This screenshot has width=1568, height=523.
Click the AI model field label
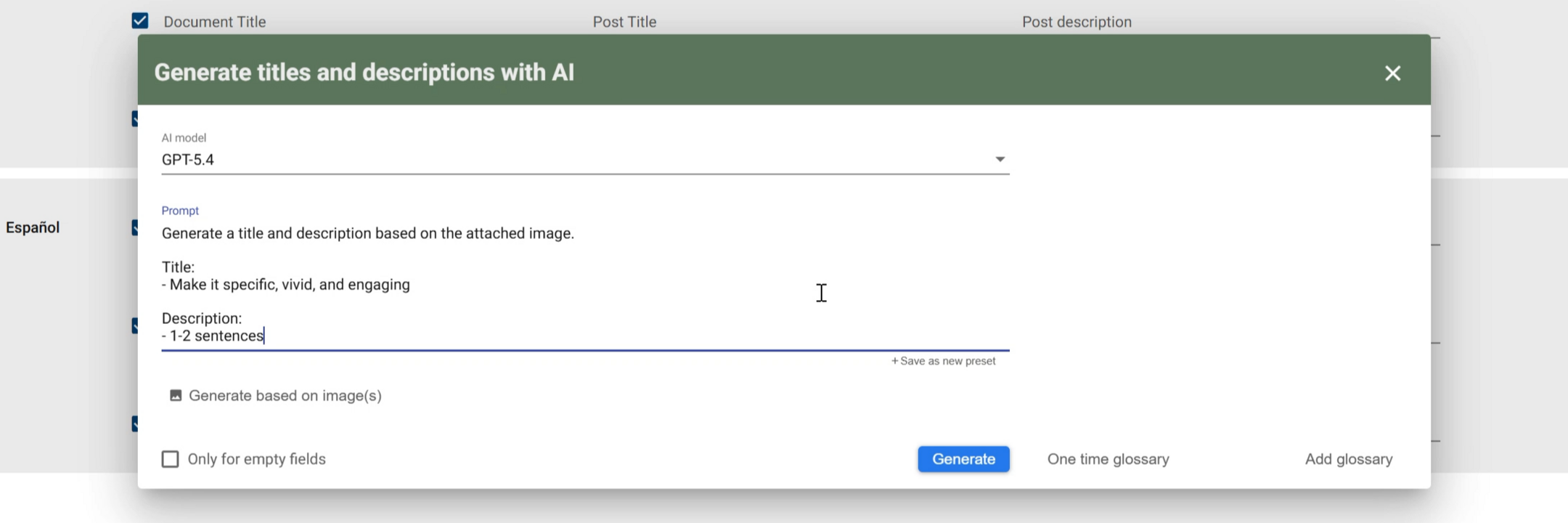click(184, 138)
